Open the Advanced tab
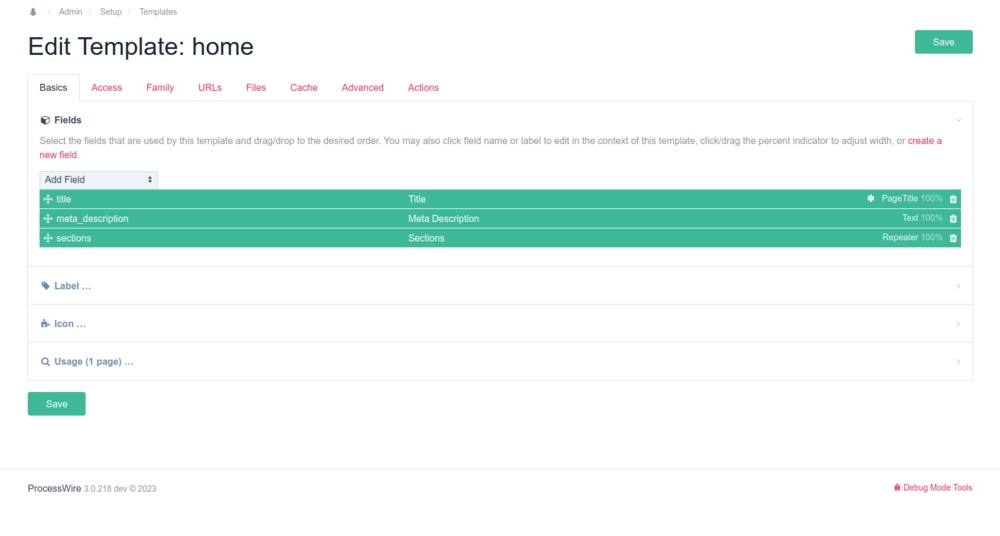 click(x=362, y=88)
